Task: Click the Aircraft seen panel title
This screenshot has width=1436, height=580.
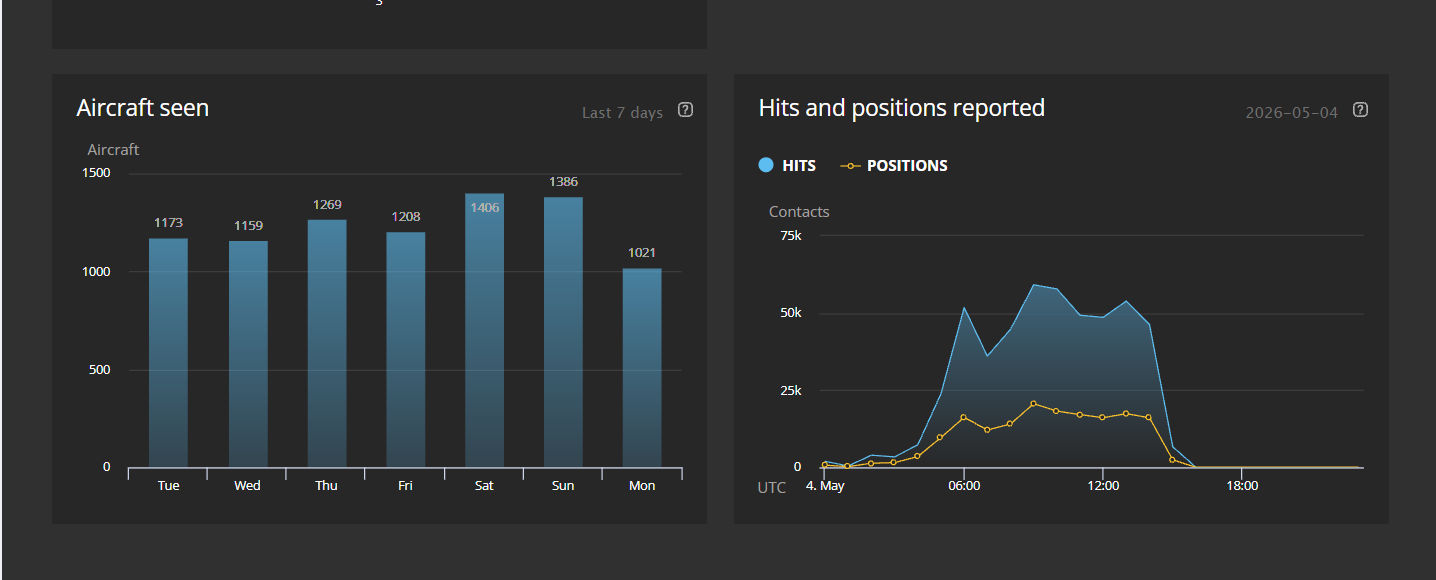Action: point(143,108)
